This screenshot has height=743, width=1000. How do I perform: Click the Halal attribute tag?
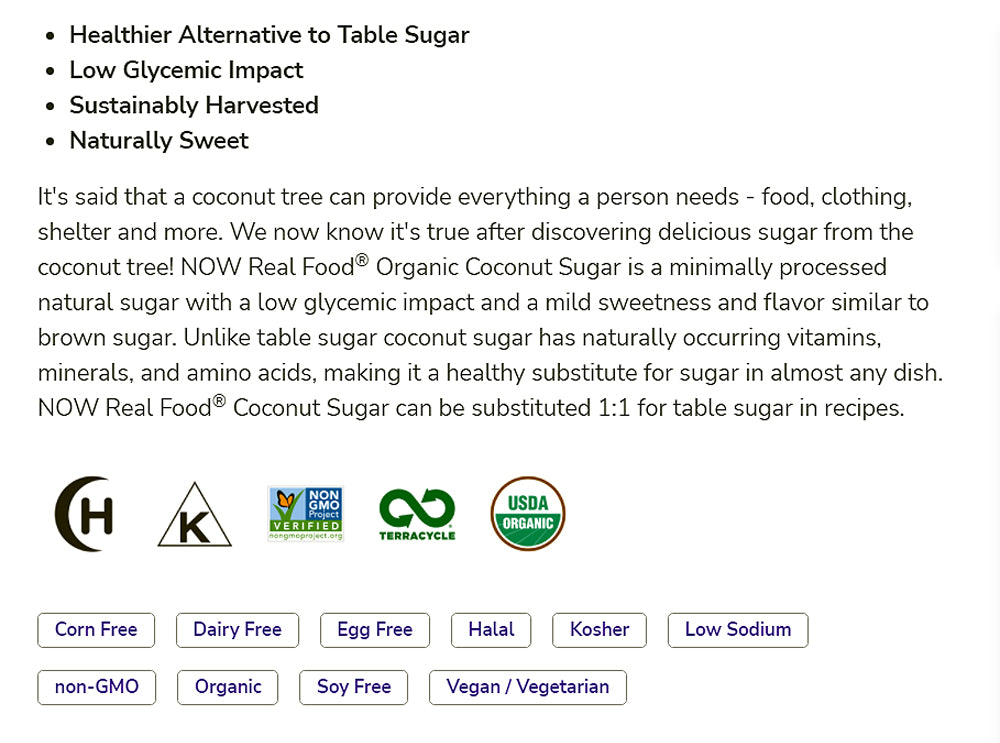pyautogui.click(x=491, y=630)
